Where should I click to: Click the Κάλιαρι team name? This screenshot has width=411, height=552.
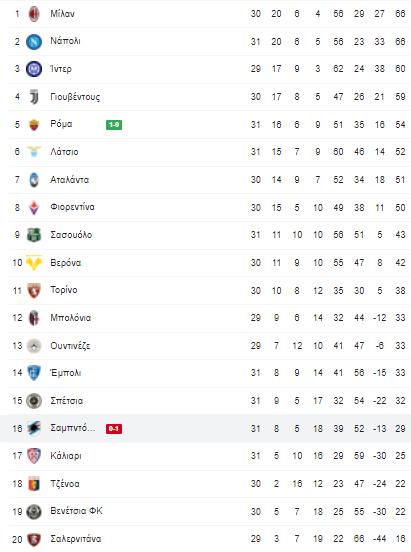[66, 456]
